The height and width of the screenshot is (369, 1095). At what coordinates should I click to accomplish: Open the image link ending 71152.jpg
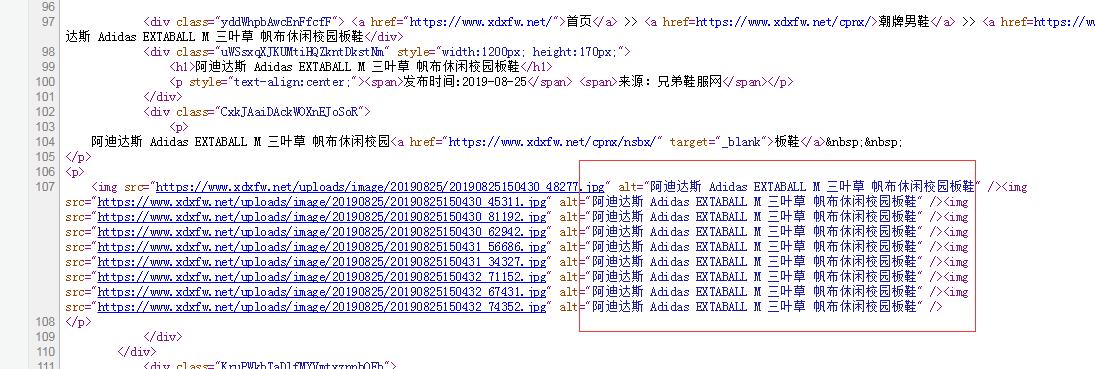coord(322,277)
